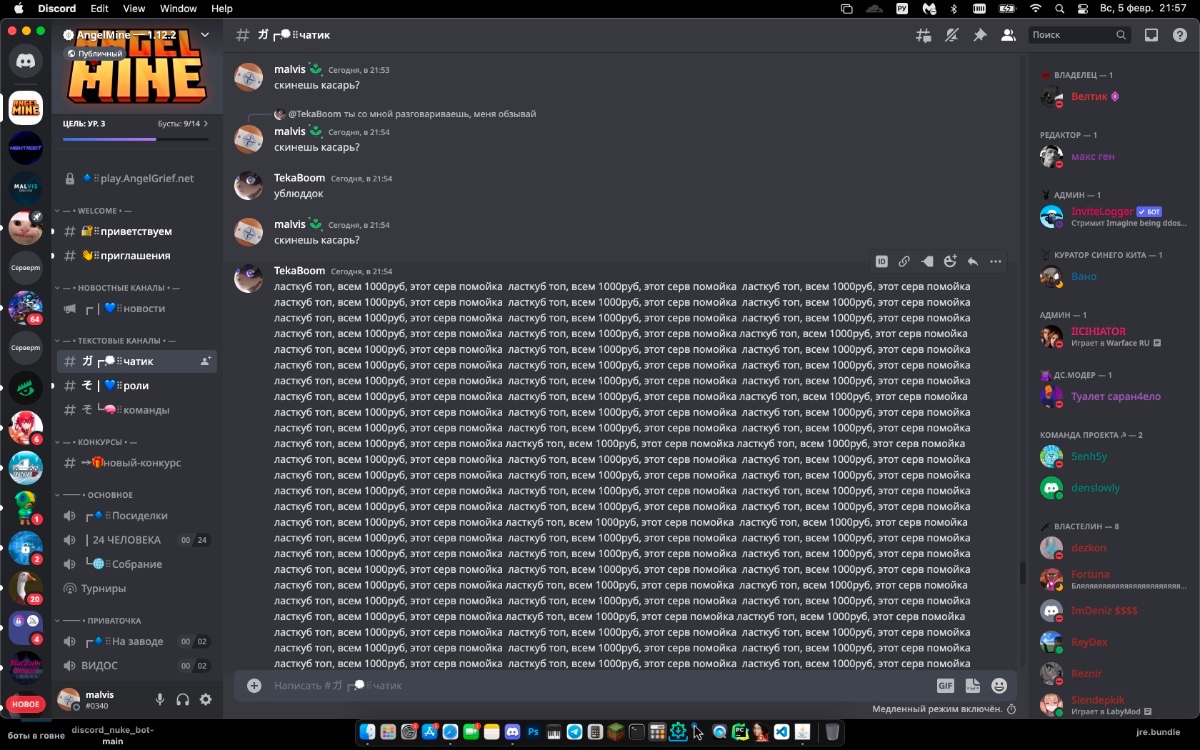Click the Inbox icon in header
The width and height of the screenshot is (1200, 750).
pos(1151,35)
